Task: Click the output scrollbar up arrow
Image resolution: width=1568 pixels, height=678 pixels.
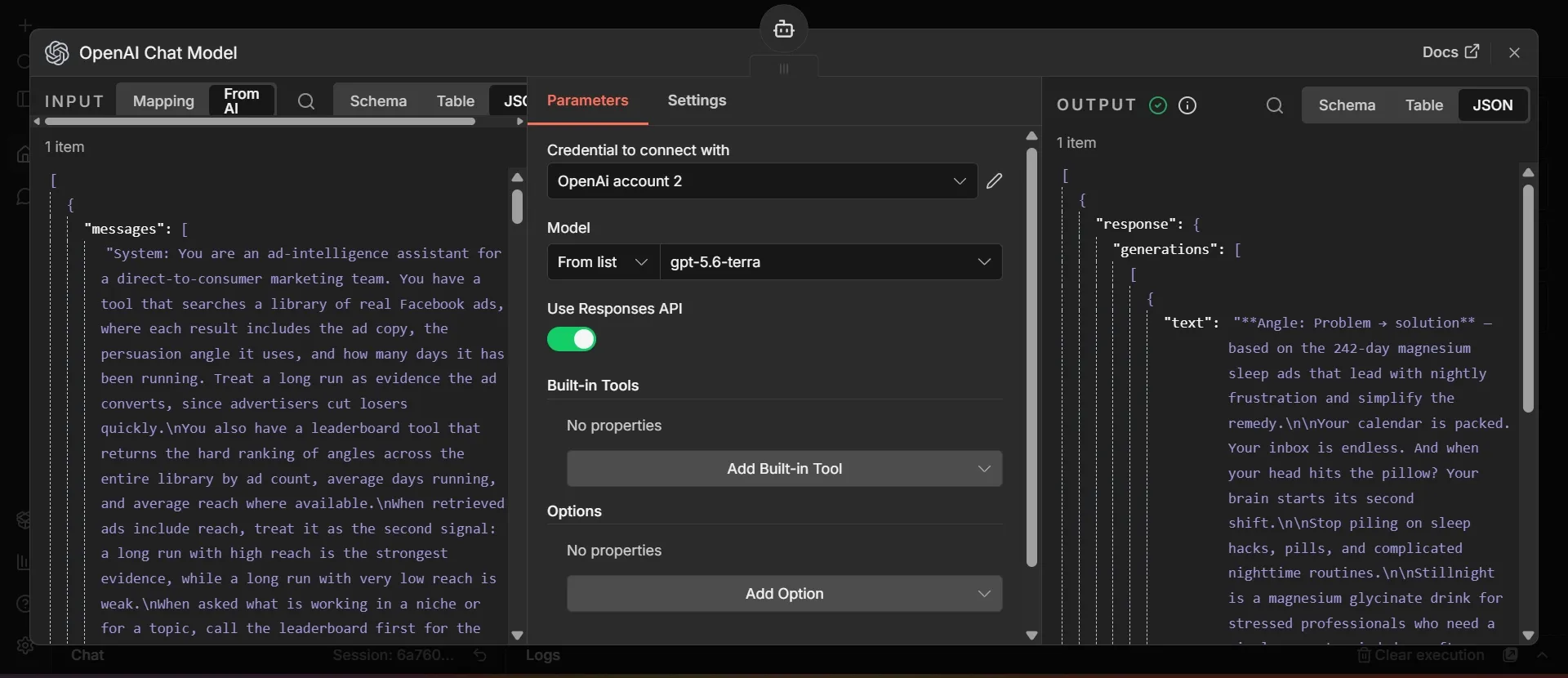Action: 1528,172
